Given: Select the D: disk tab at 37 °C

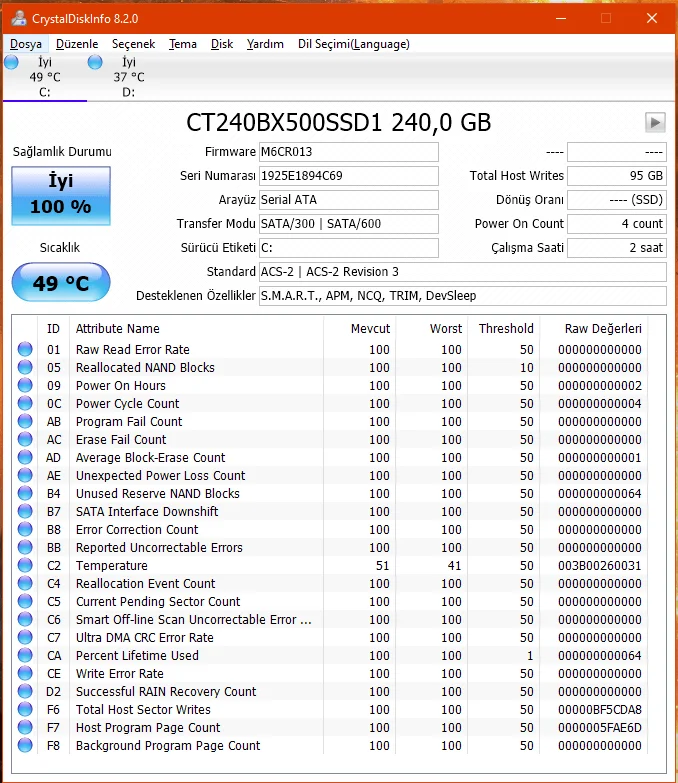Looking at the screenshot, I should point(129,77).
